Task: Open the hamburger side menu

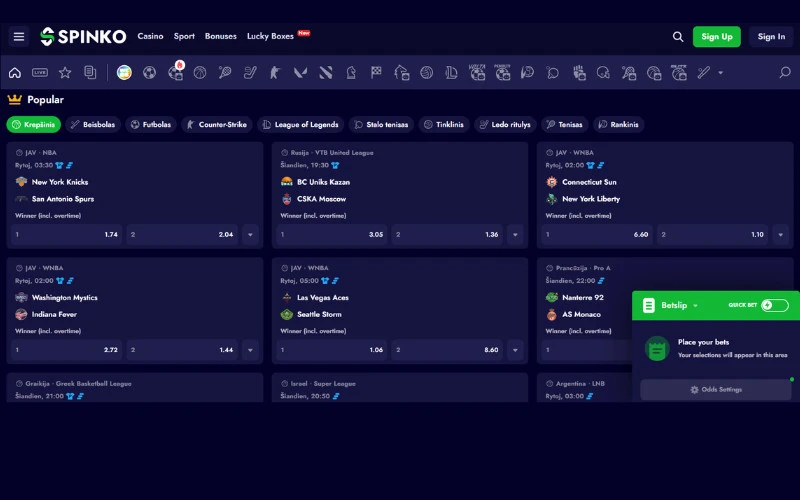Action: [19, 37]
